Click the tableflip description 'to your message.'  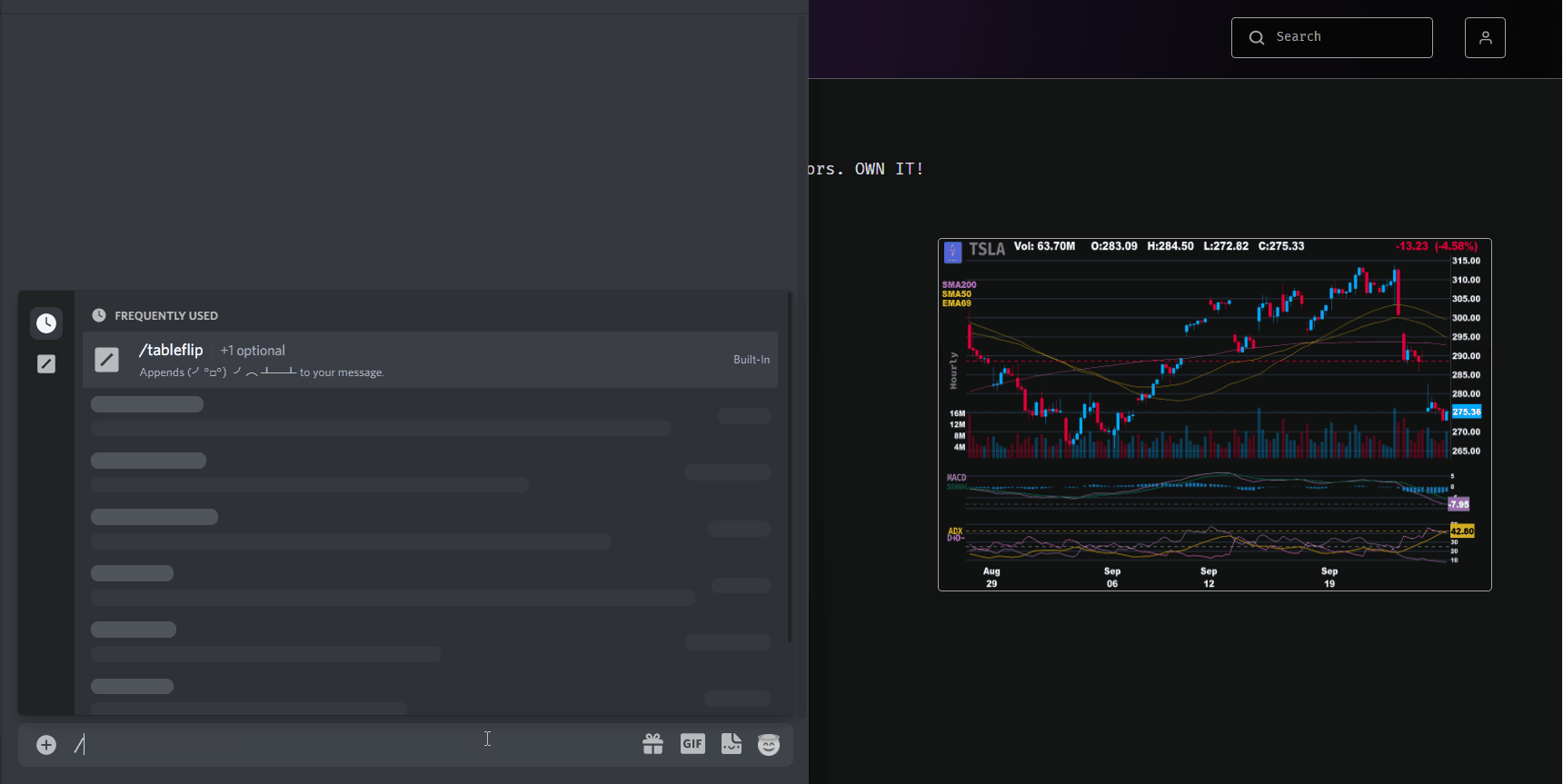click(342, 372)
